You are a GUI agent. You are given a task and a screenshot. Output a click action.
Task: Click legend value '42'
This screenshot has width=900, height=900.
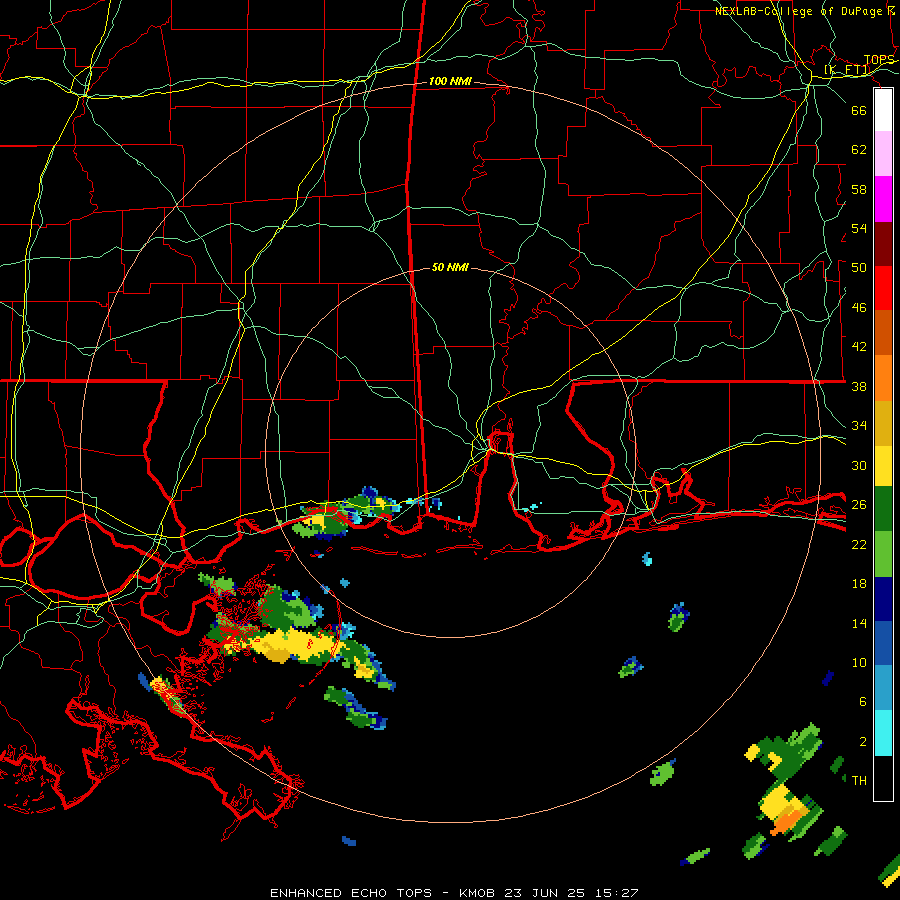pyautogui.click(x=859, y=347)
